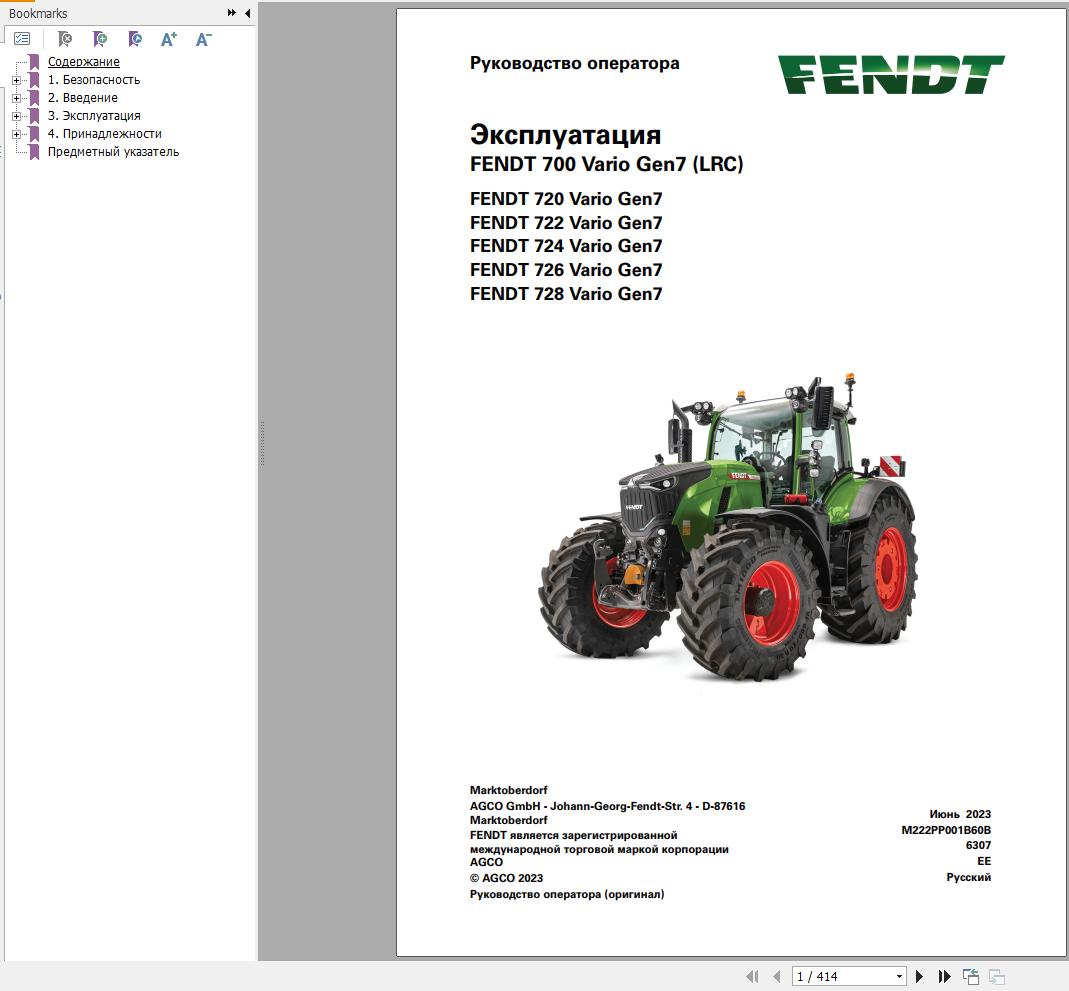
Task: Click the set bookmark destination icon
Action: 134,39
